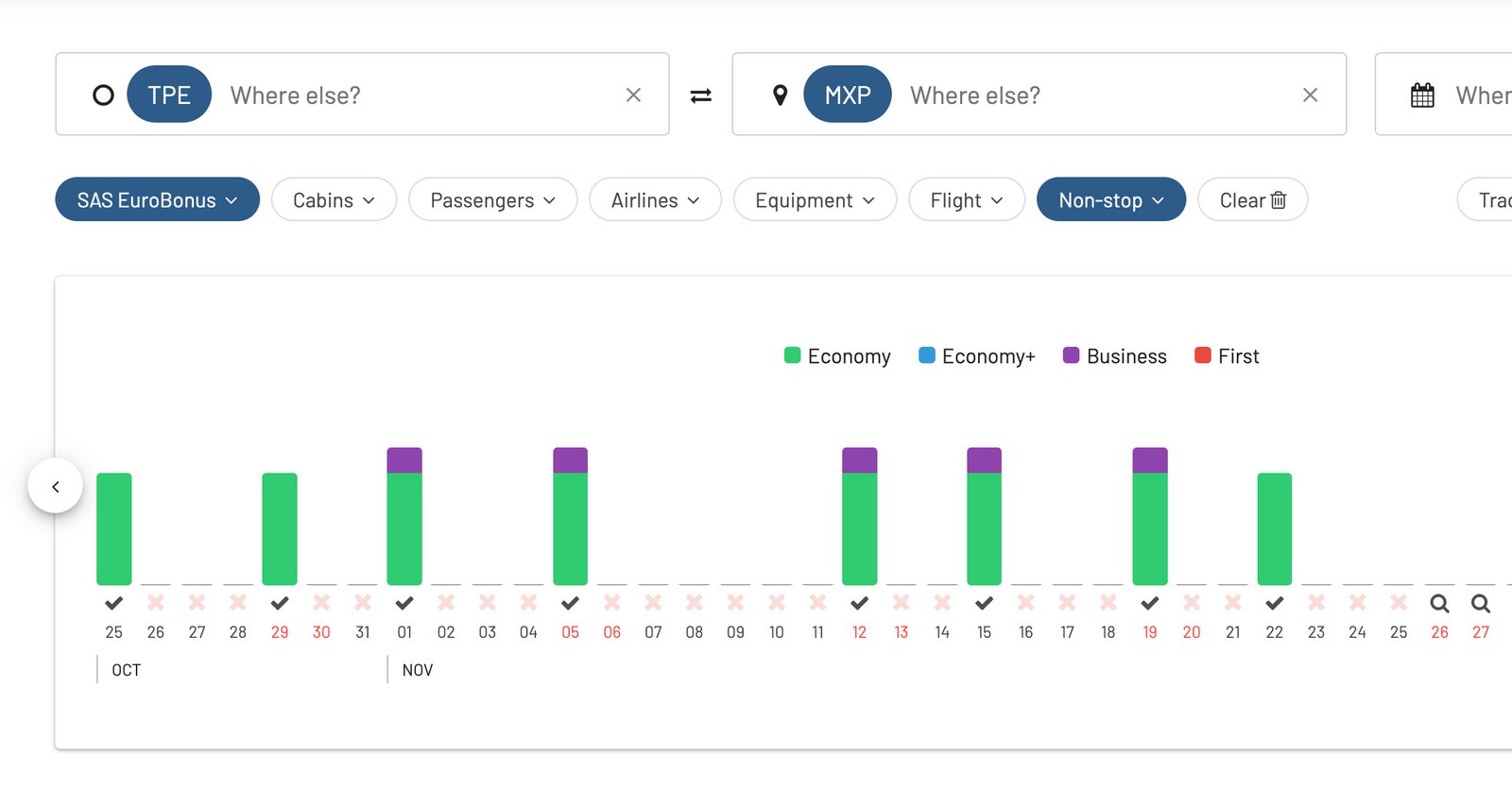This screenshot has width=1512, height=808.
Task: Click the destination map pin icon
Action: click(x=780, y=95)
